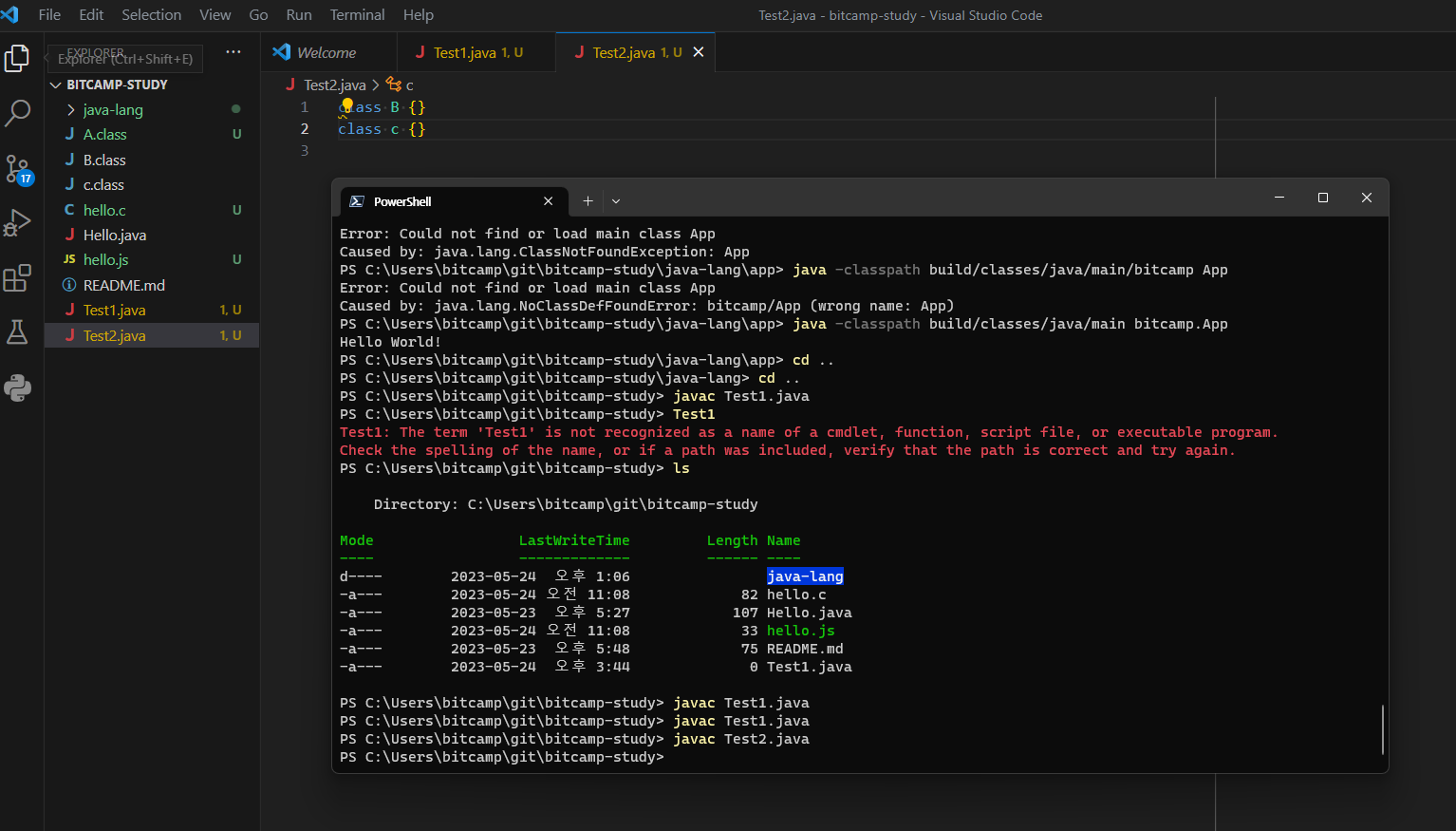Click Test2.java in the breadcrumb
Screen dimensions: 1456x831
point(334,85)
